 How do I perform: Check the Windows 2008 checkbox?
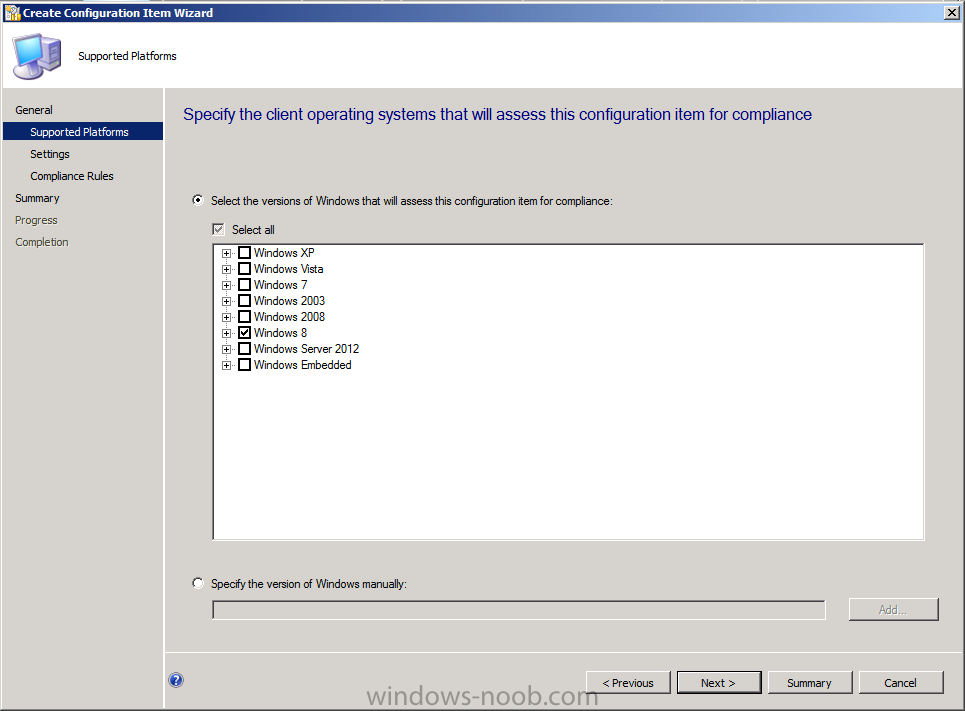244,316
